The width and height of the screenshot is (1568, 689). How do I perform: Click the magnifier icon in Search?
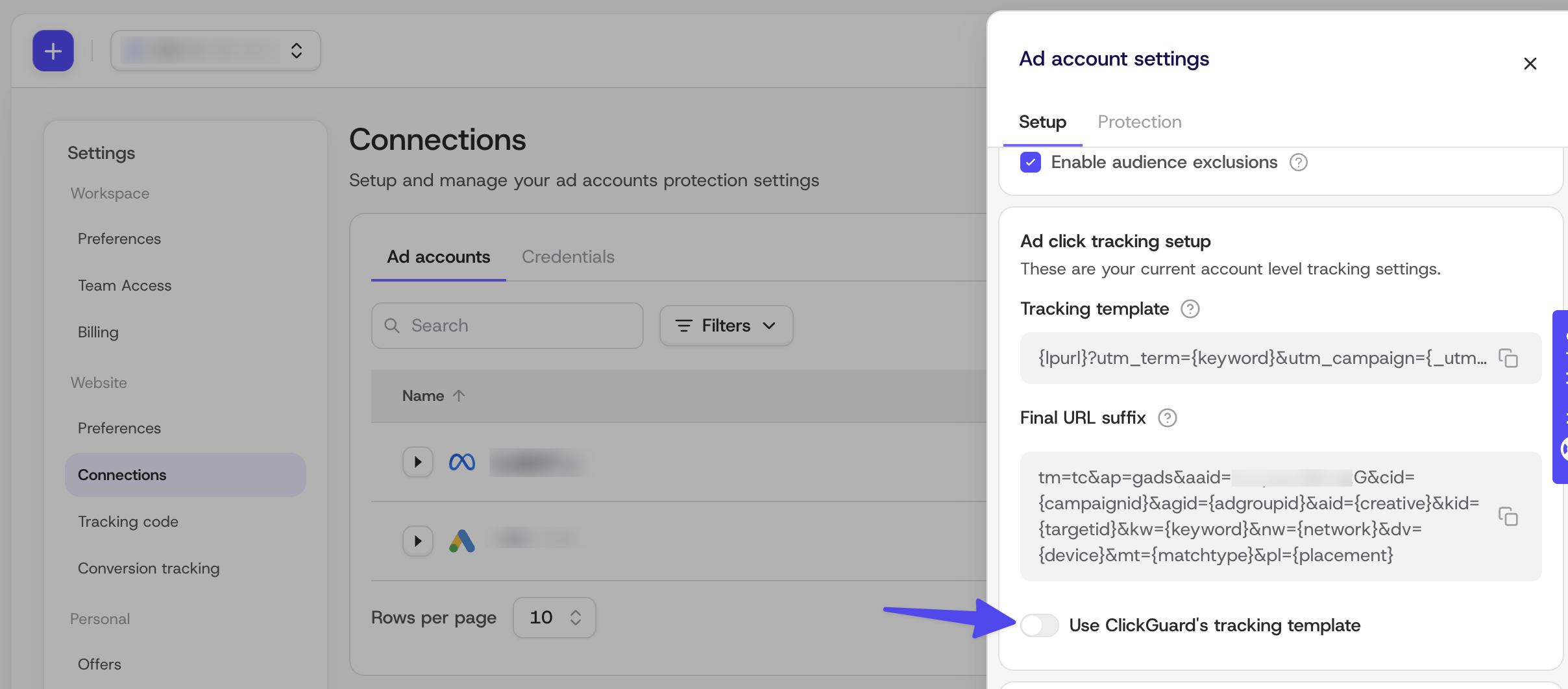click(392, 326)
